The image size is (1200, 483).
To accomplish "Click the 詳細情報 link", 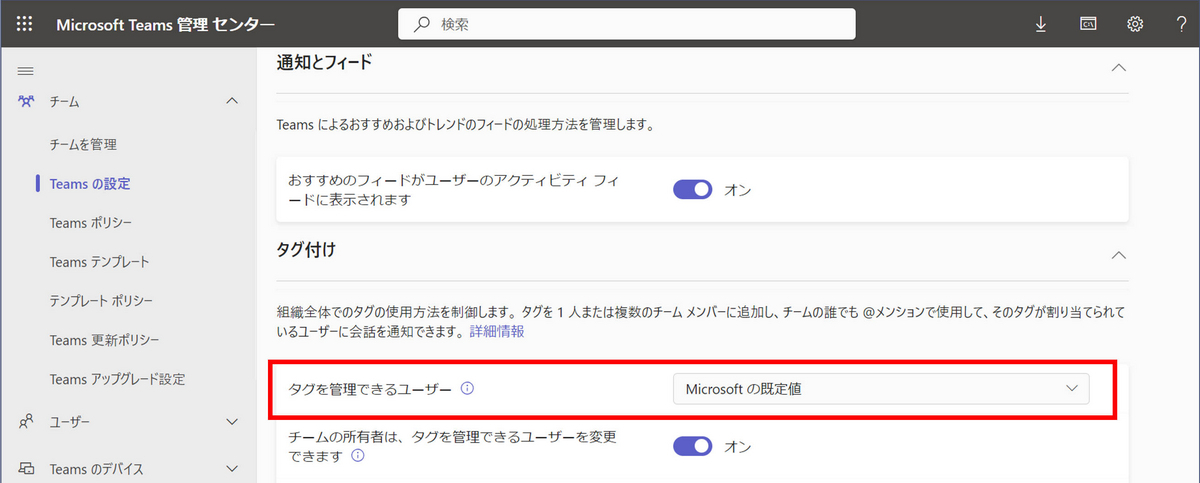I will 497,331.
